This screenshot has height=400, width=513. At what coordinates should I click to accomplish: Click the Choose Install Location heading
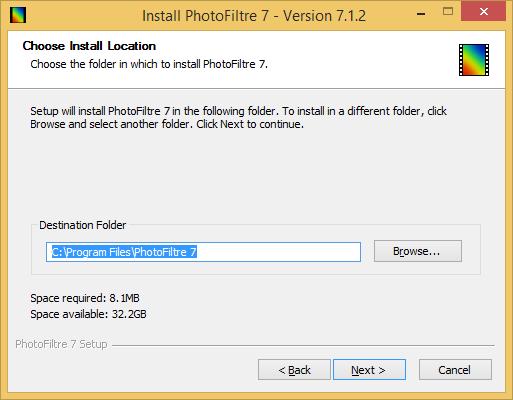coord(89,46)
